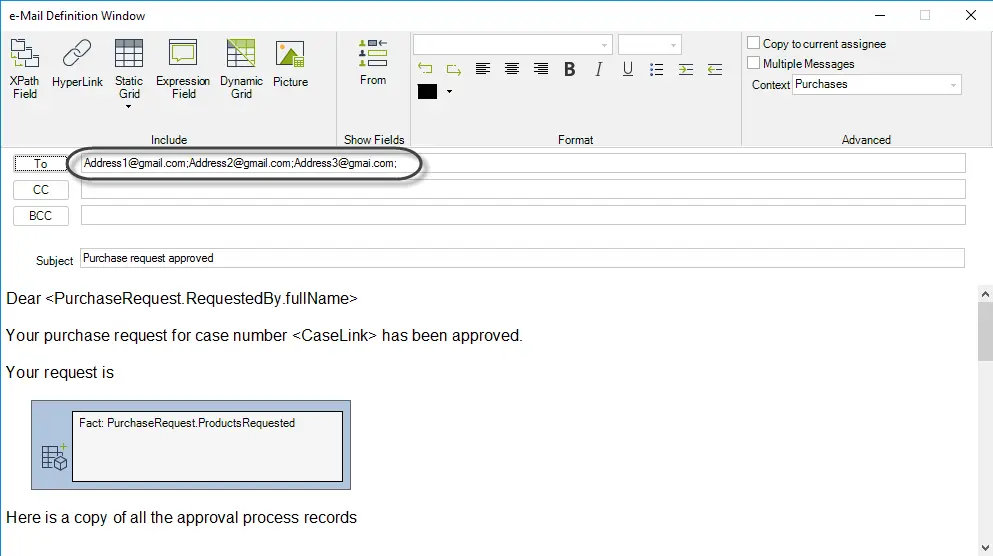The image size is (993, 556).
Task: Click the grid icon in the fact block
Action: coord(54,457)
